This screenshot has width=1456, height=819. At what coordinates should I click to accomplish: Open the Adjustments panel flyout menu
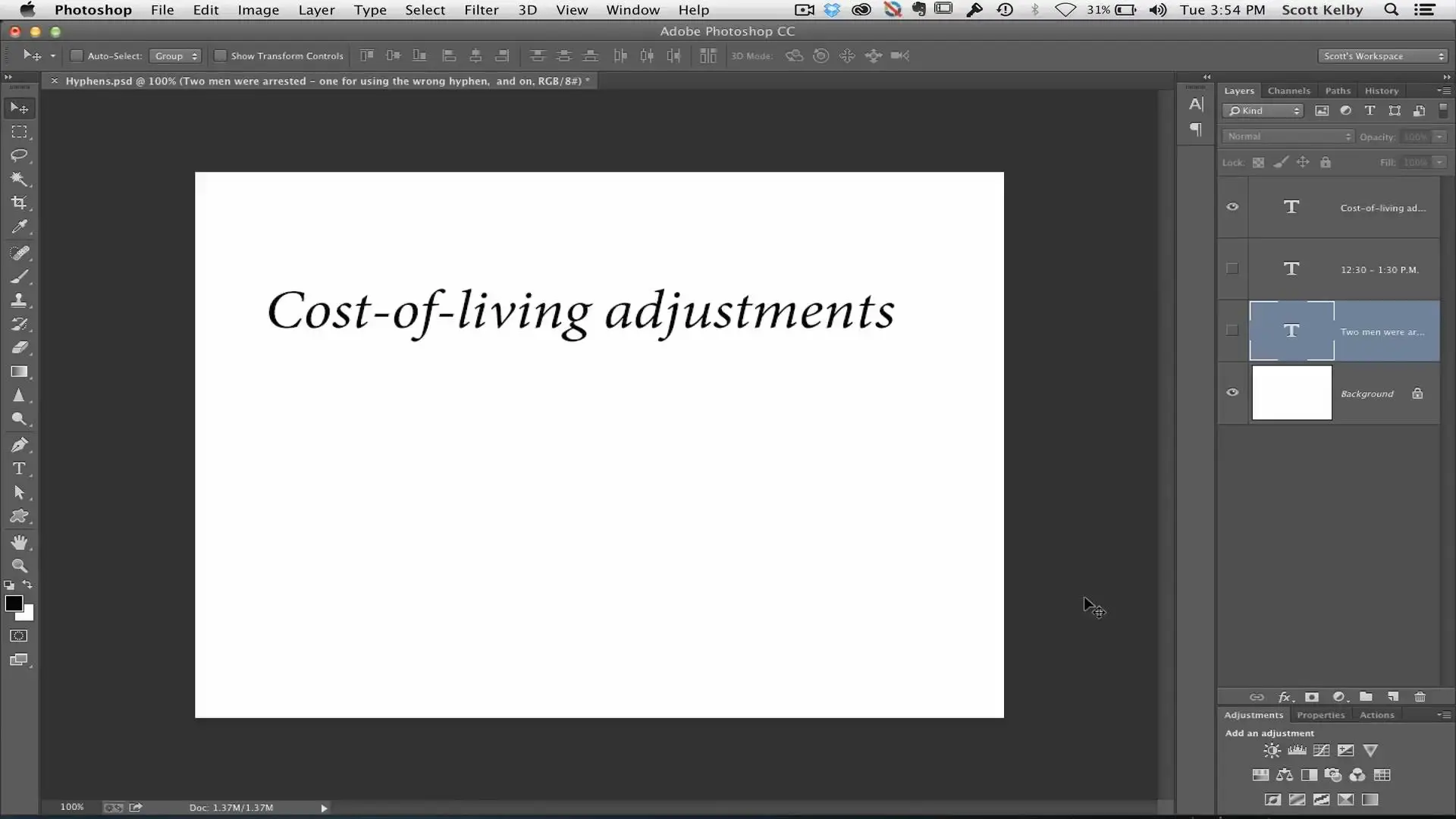tap(1444, 714)
